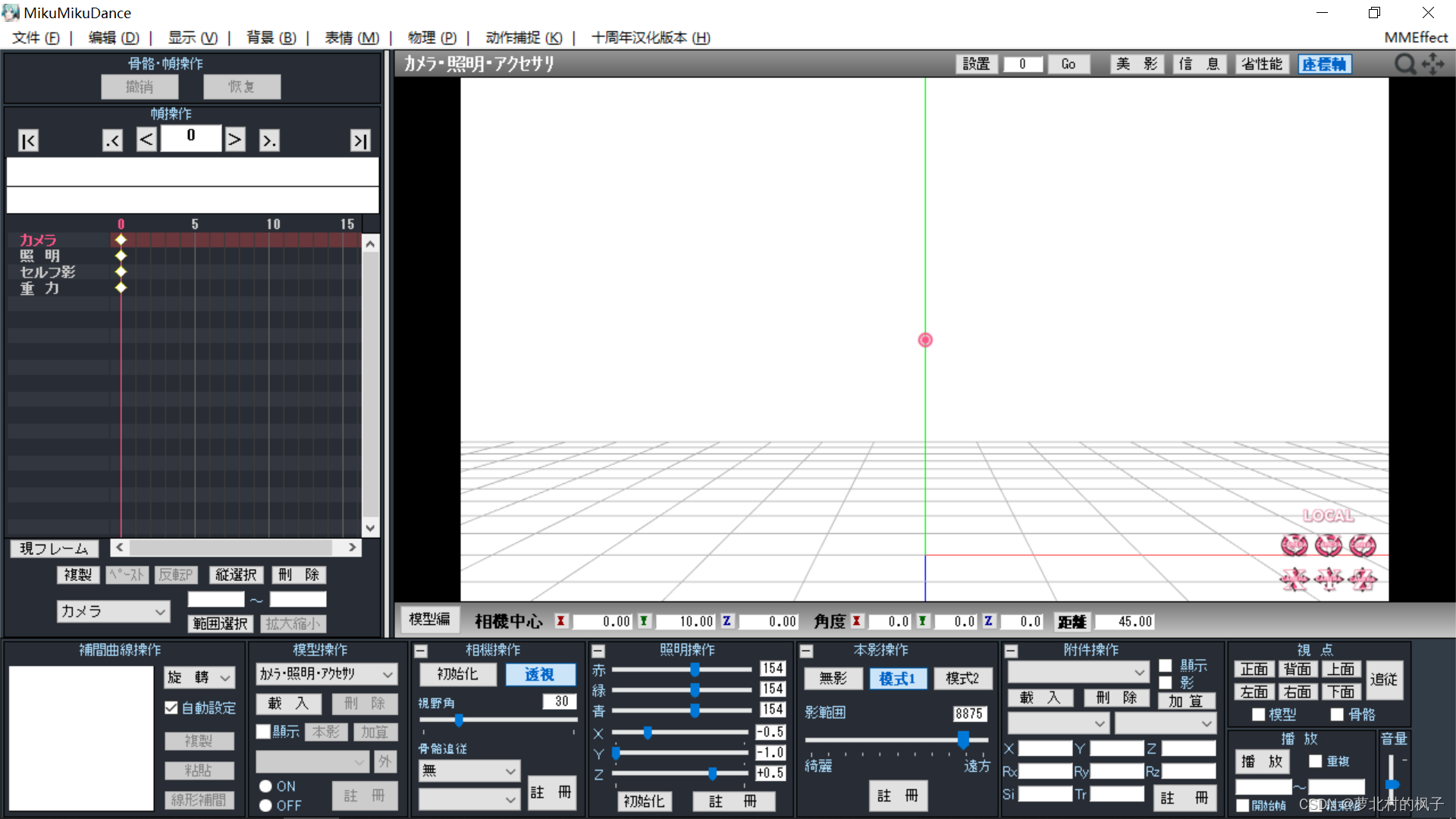Click the four-arrow move icon in viewport header
This screenshot has height=819, width=1456.
1433,64
